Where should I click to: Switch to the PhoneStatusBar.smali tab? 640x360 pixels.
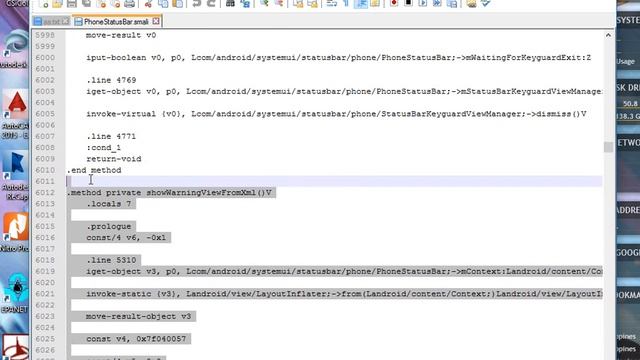click(x=116, y=22)
